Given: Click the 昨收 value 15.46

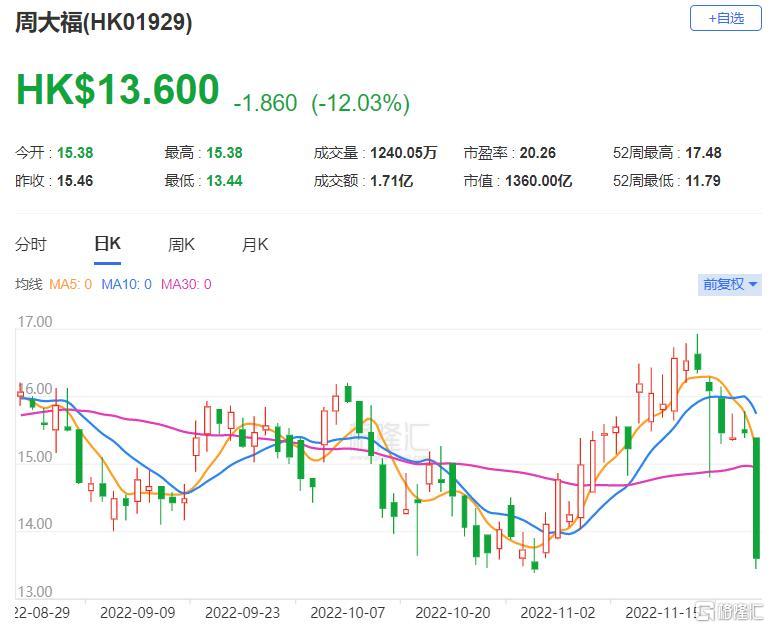Looking at the screenshot, I should (75, 181).
